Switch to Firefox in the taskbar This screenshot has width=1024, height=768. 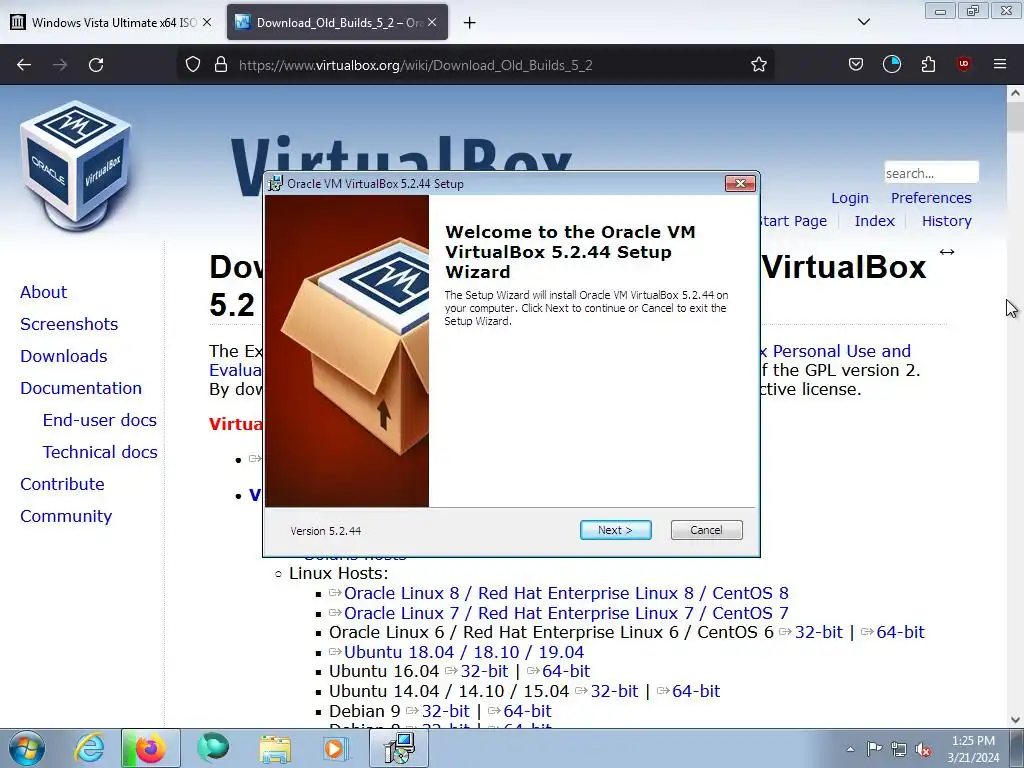pyautogui.click(x=150, y=748)
